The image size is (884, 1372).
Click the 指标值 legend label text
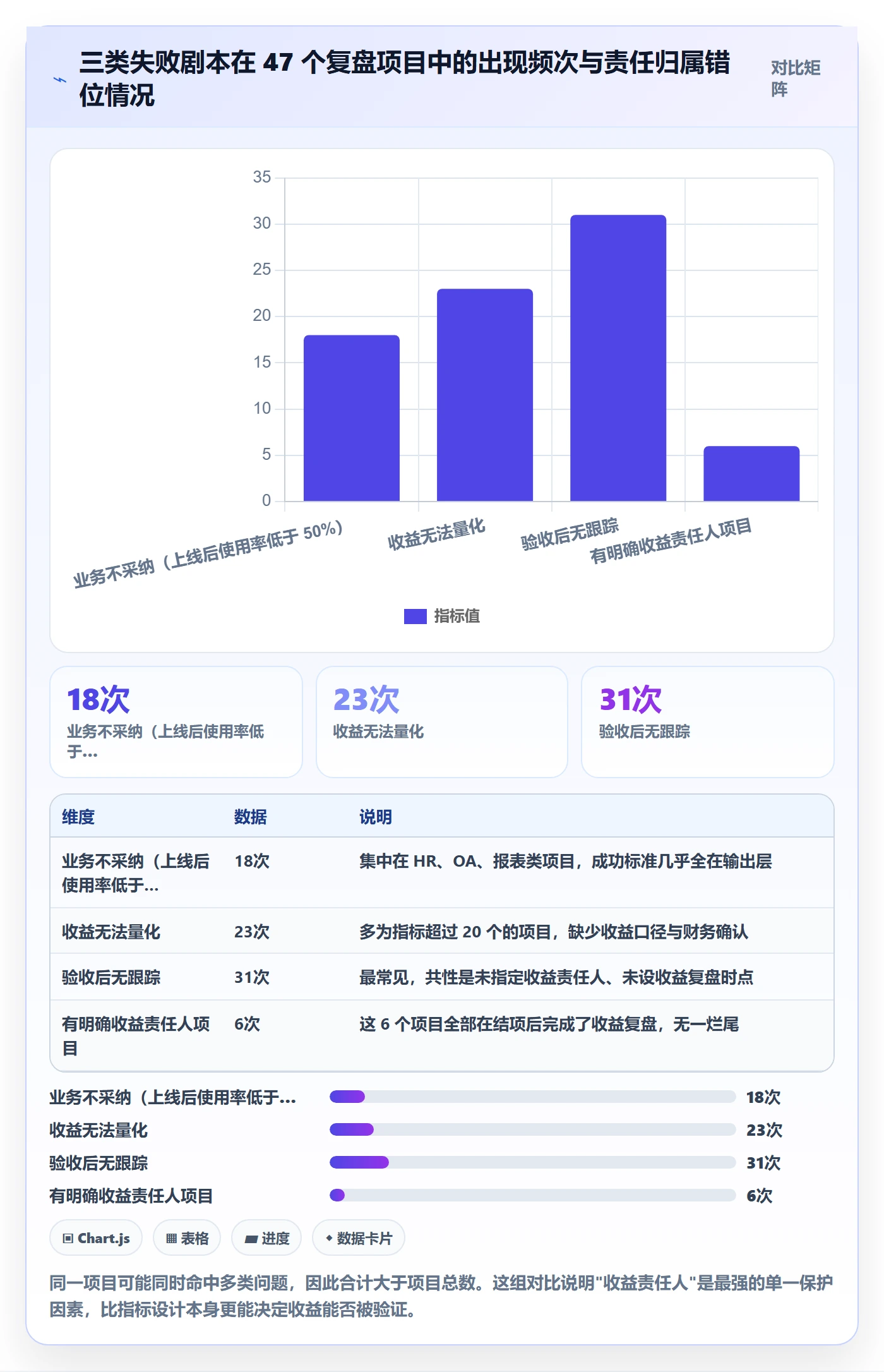(457, 616)
